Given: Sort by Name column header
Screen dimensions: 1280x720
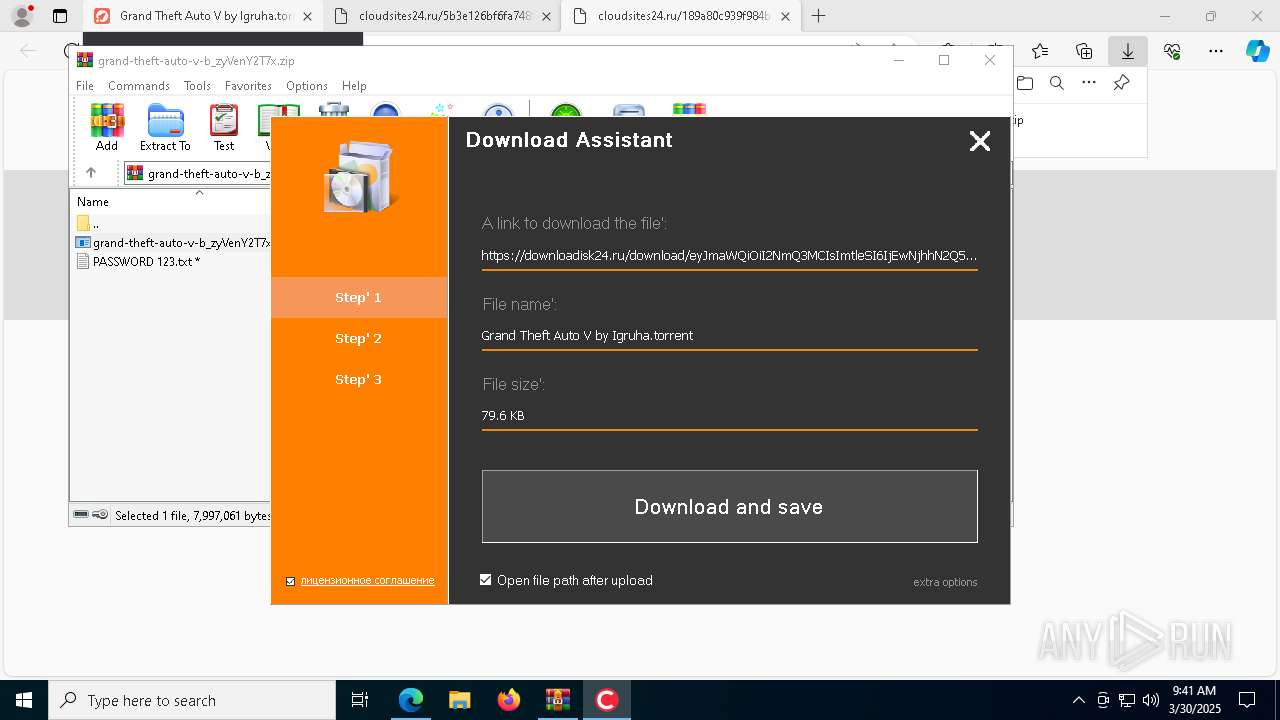Looking at the screenshot, I should tap(93, 201).
